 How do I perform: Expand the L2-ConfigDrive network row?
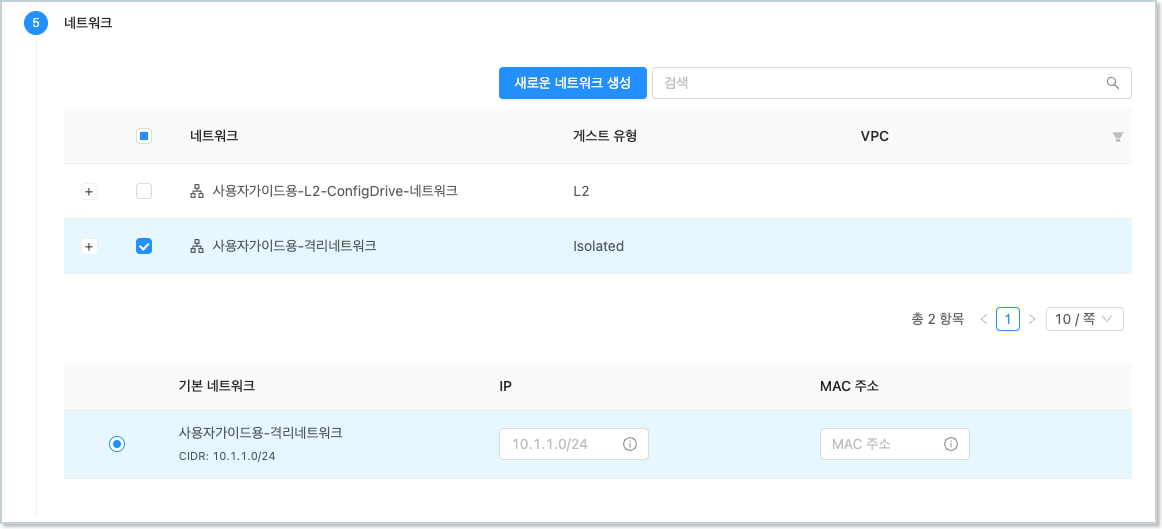pyautogui.click(x=89, y=191)
